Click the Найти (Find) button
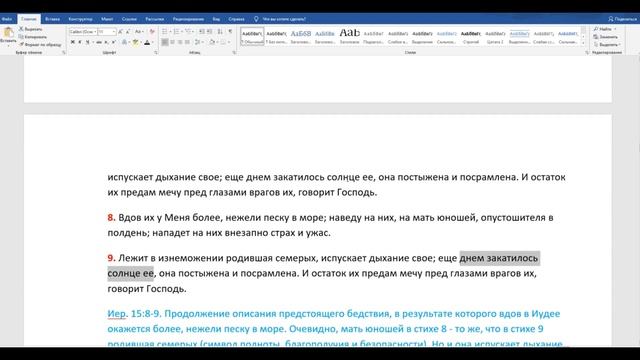Viewport: 640px width, 360px height. click(604, 29)
